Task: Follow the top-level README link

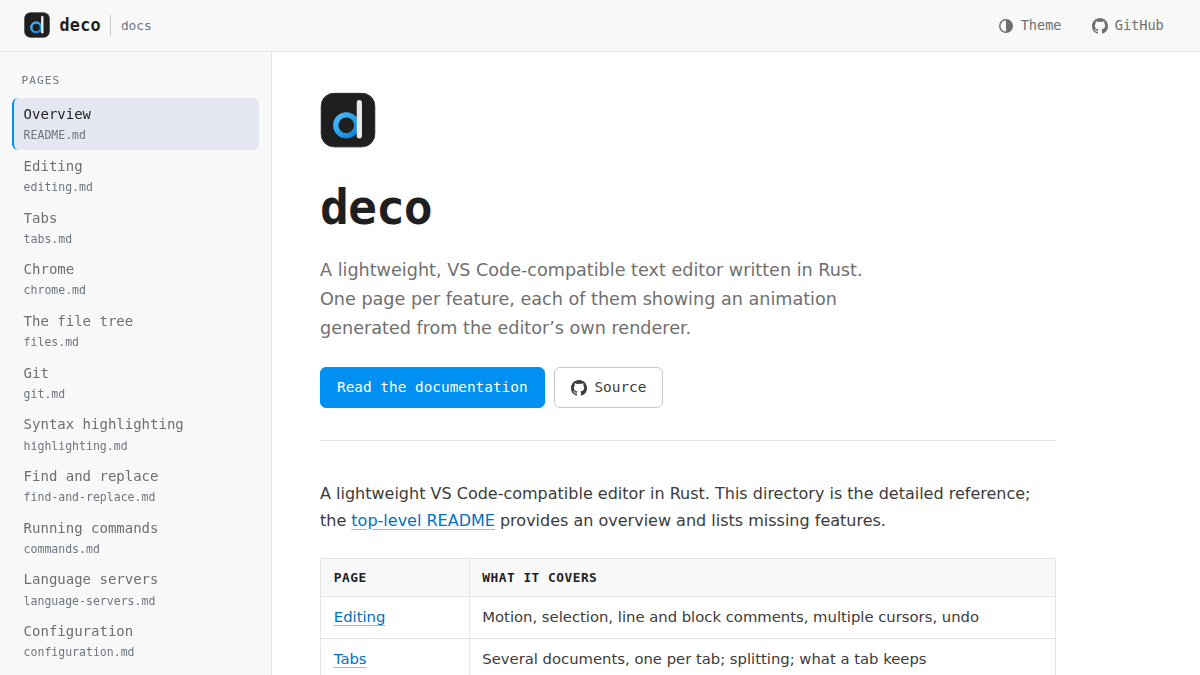Action: (423, 520)
